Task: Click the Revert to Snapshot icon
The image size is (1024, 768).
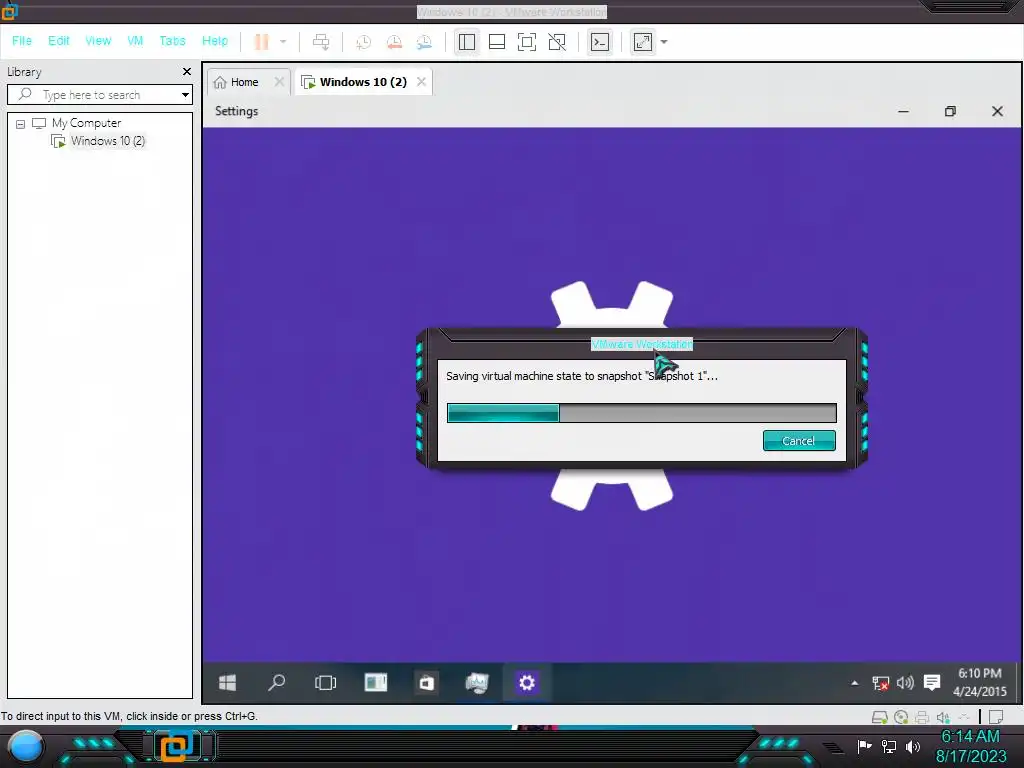Action: coord(394,42)
